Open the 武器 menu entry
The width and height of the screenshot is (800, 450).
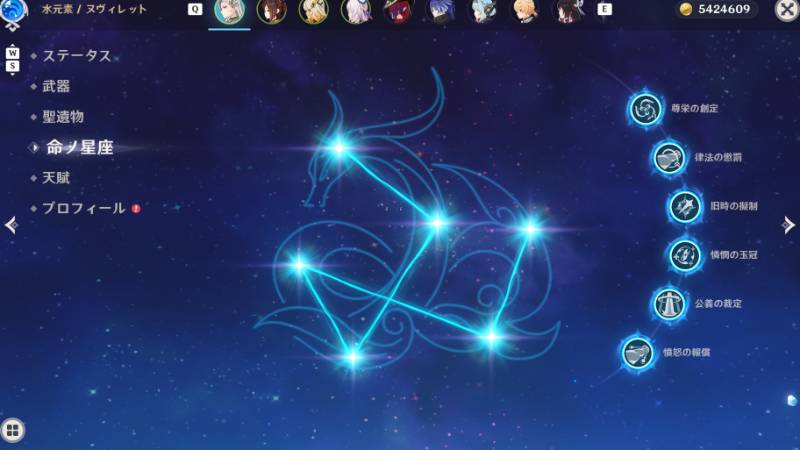point(56,86)
